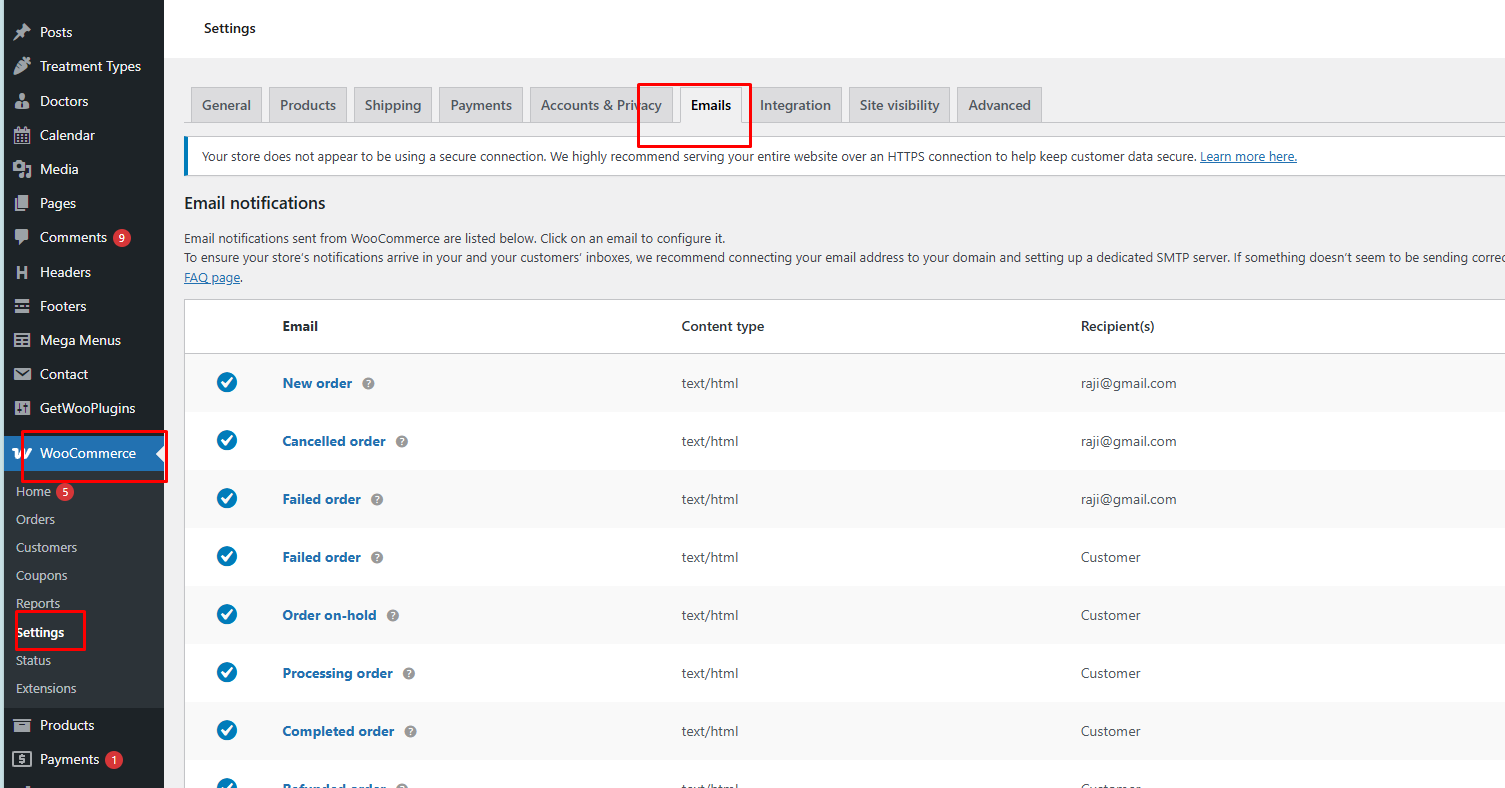1505x788 pixels.
Task: Click the Doctors person icon
Action: (22, 101)
